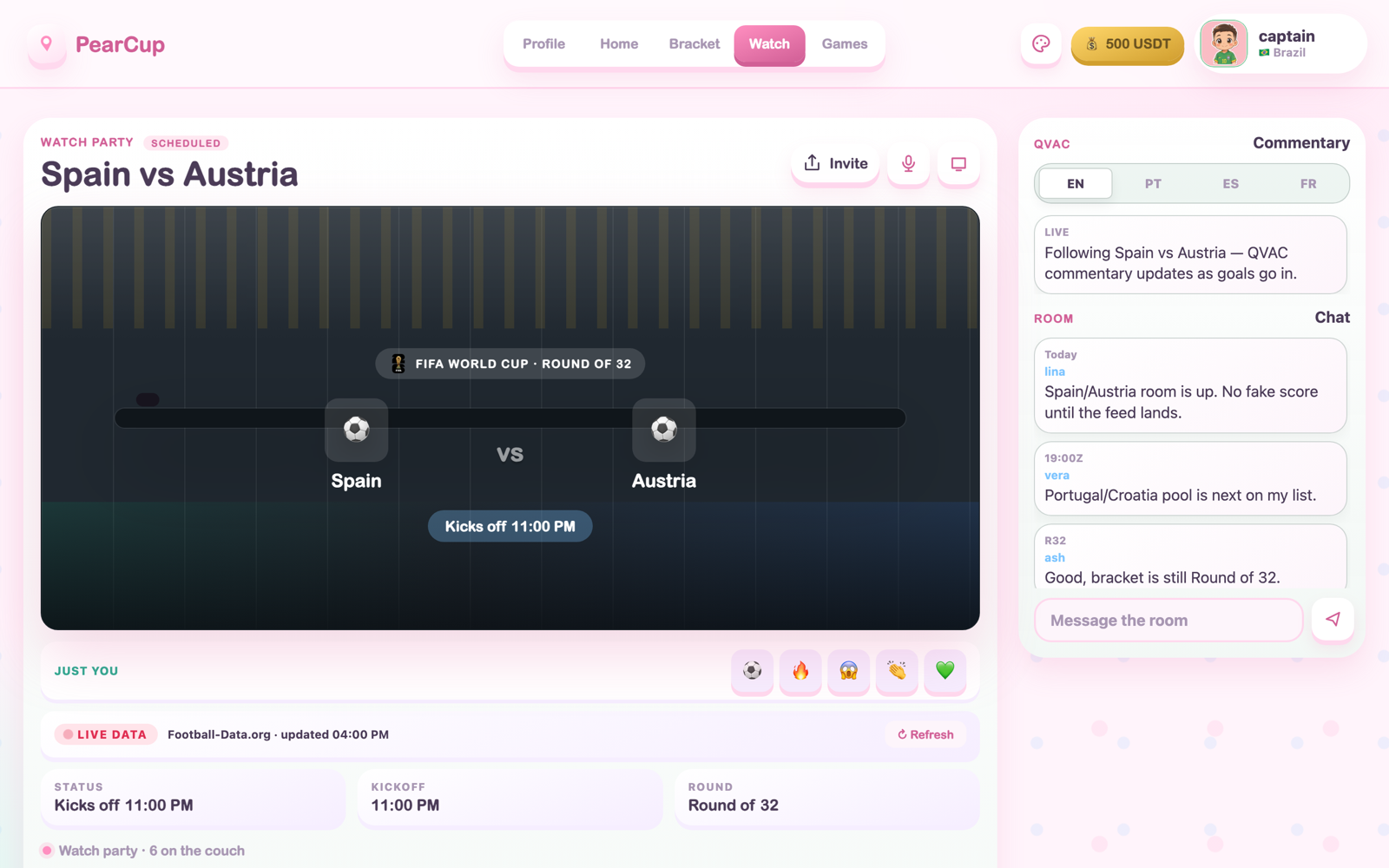Screen dimensions: 1389x868
Task: Select EN commentary language
Action: 1076,184
